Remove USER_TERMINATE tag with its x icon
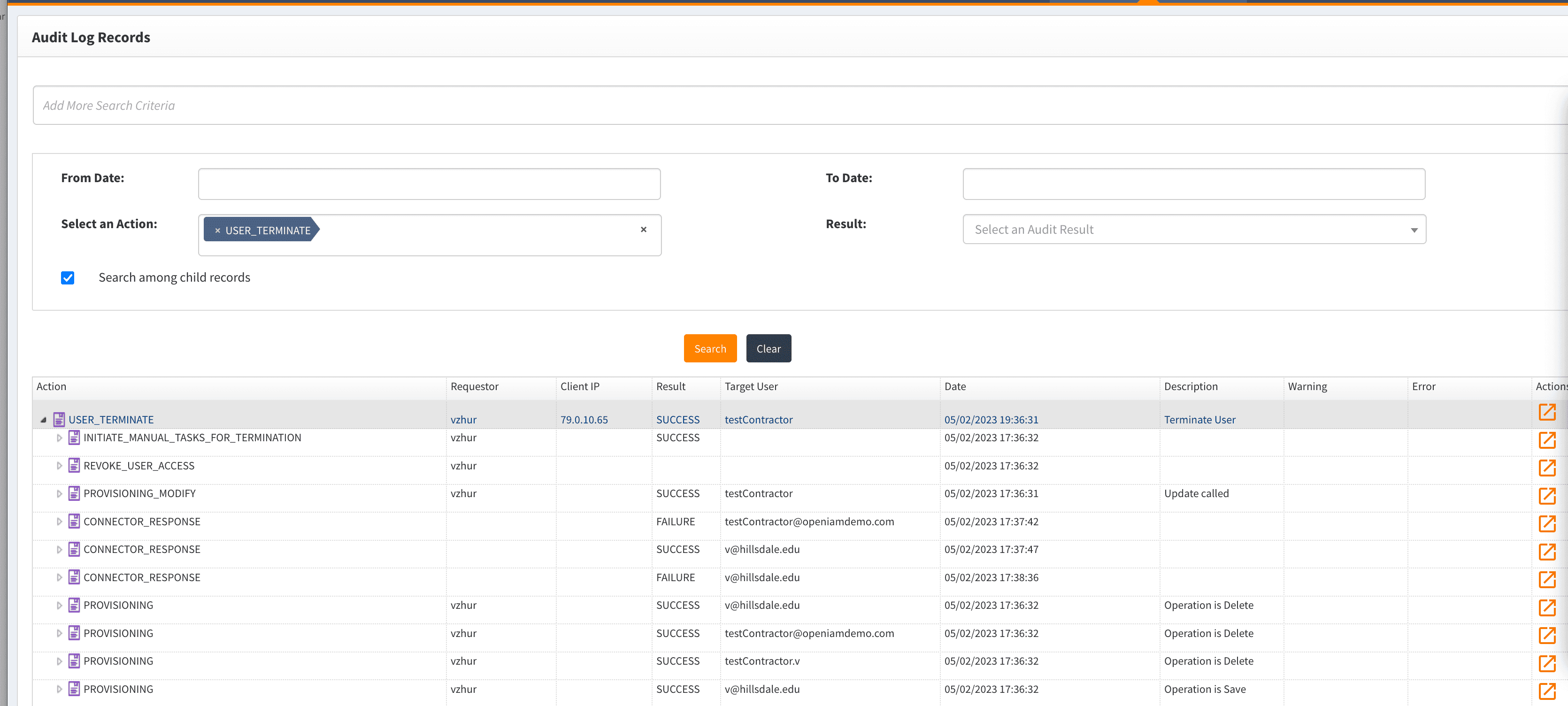The width and height of the screenshot is (1568, 706). click(217, 230)
